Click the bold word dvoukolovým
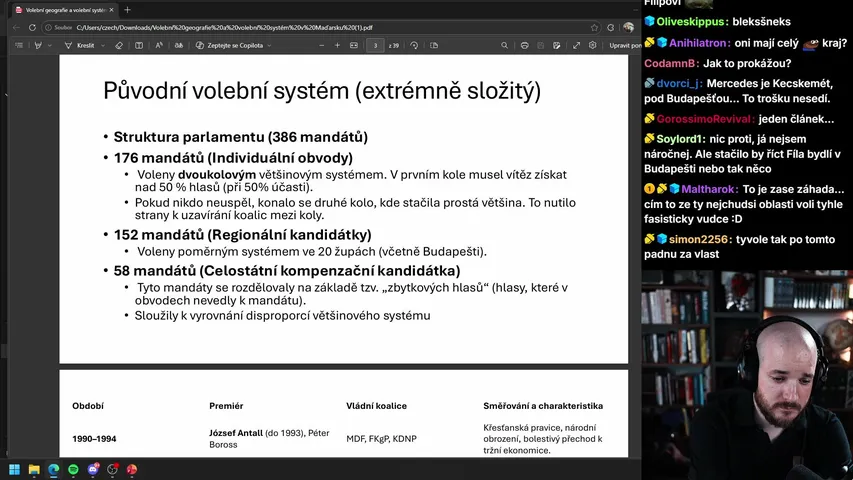 coord(217,175)
